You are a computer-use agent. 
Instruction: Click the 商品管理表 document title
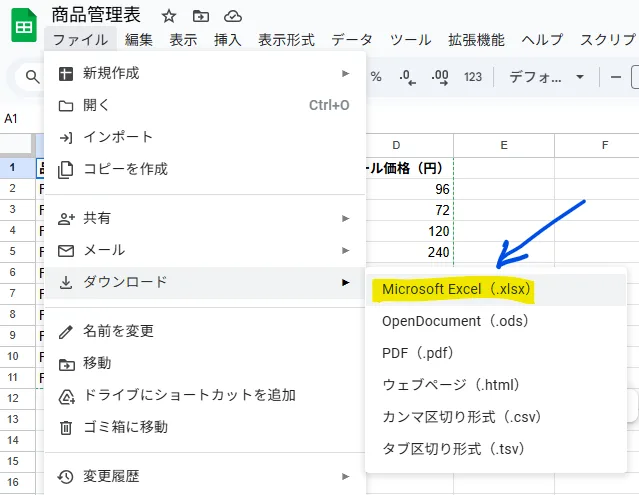coord(96,15)
